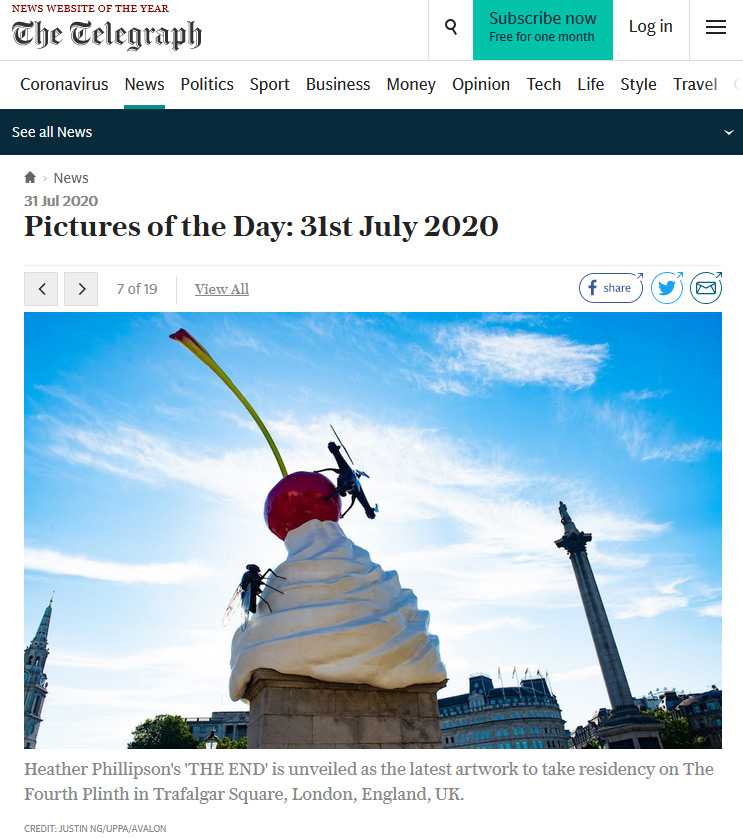Select the Sport navigation item
The height and width of the screenshot is (839, 743).
270,84
